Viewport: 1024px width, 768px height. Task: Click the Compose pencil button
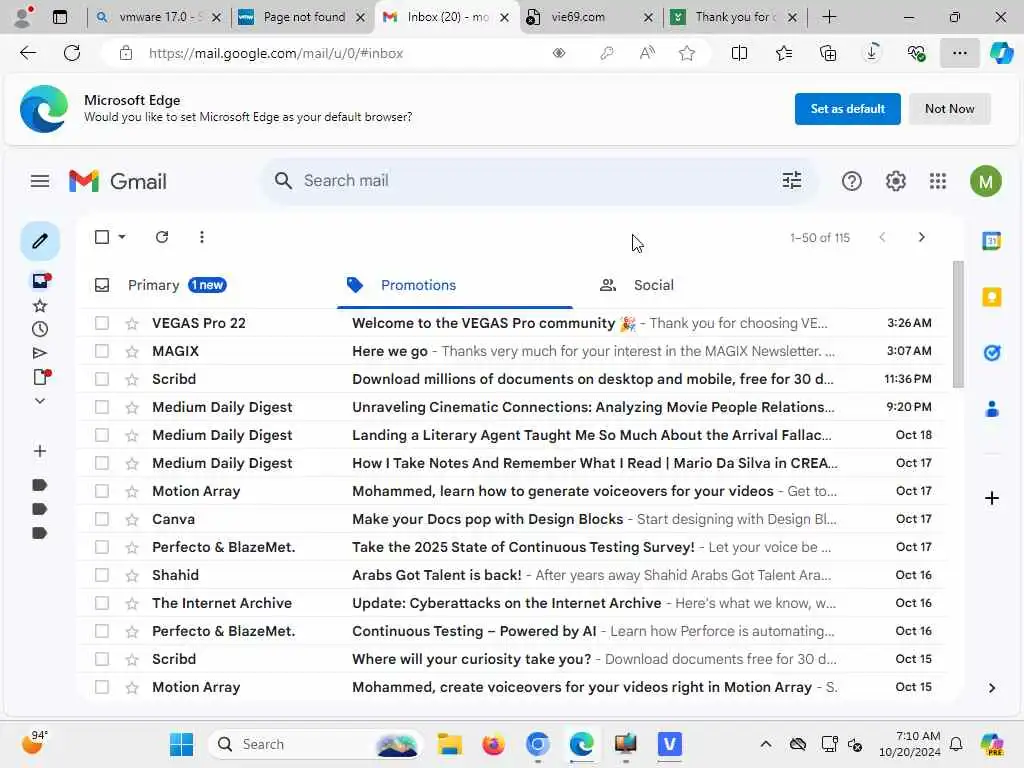pos(40,241)
